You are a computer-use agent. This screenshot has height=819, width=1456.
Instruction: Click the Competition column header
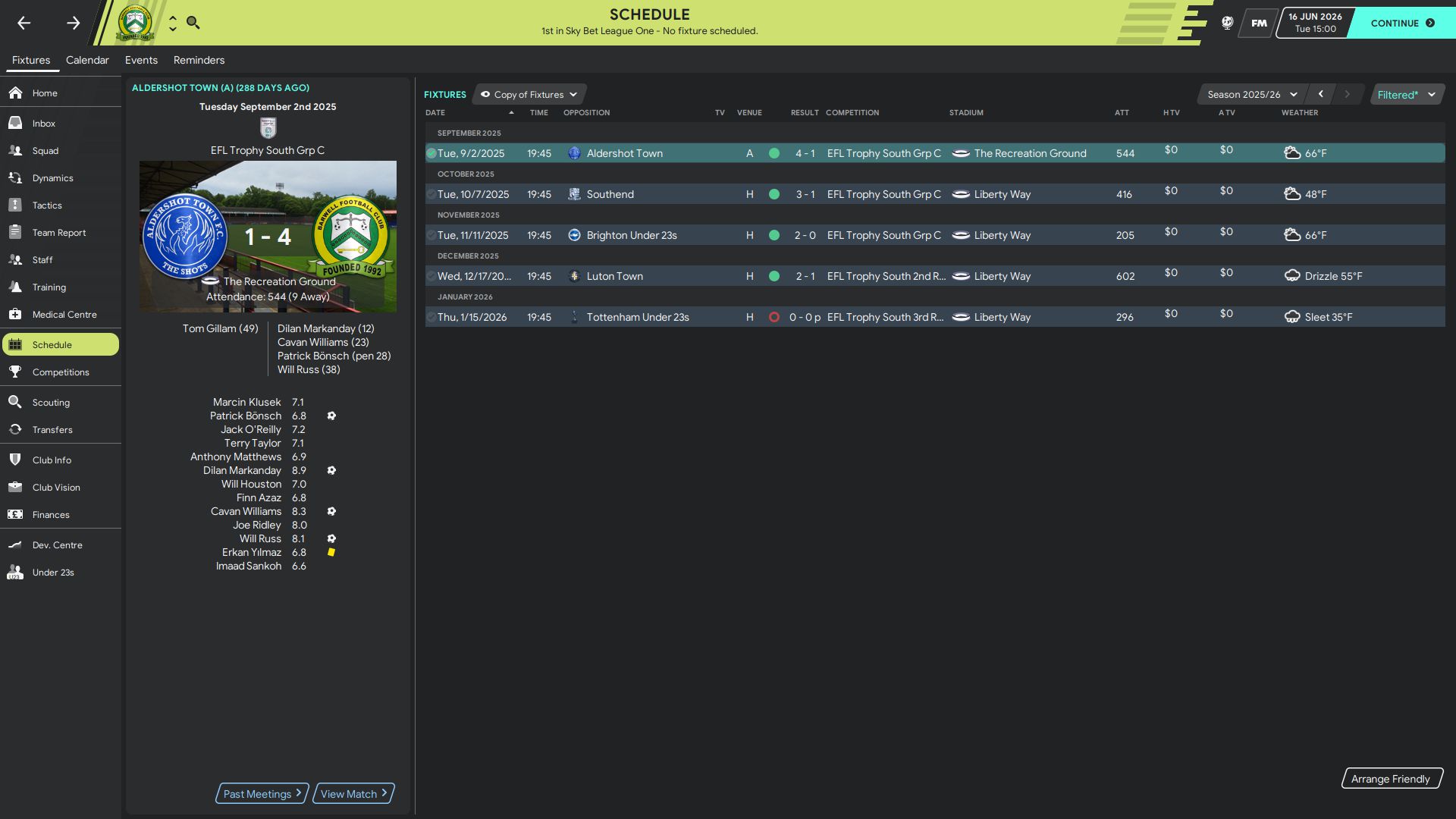click(x=852, y=113)
